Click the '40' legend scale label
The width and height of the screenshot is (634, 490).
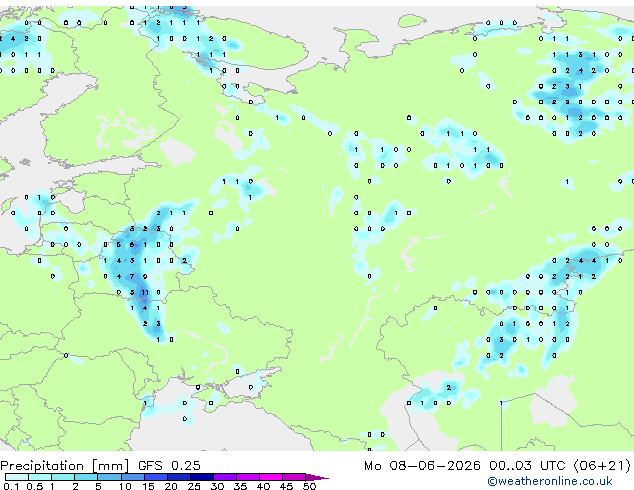pos(264,486)
